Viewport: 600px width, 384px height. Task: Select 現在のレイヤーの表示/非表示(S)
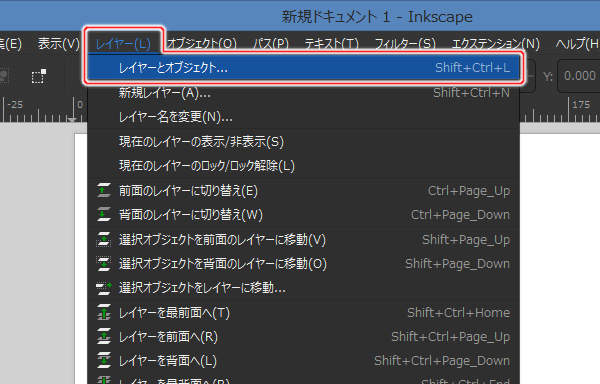pos(304,142)
